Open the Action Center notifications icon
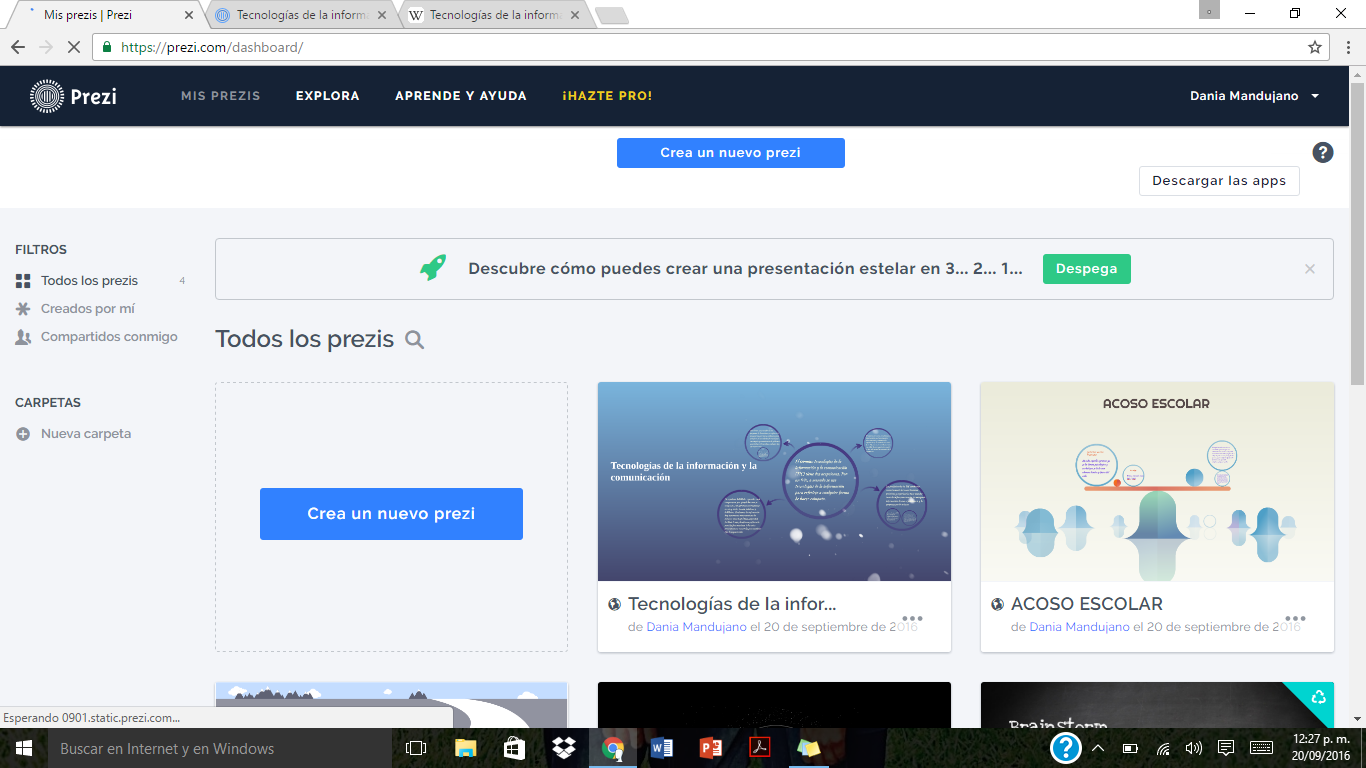Screen dimensions: 1366x768 1226,748
